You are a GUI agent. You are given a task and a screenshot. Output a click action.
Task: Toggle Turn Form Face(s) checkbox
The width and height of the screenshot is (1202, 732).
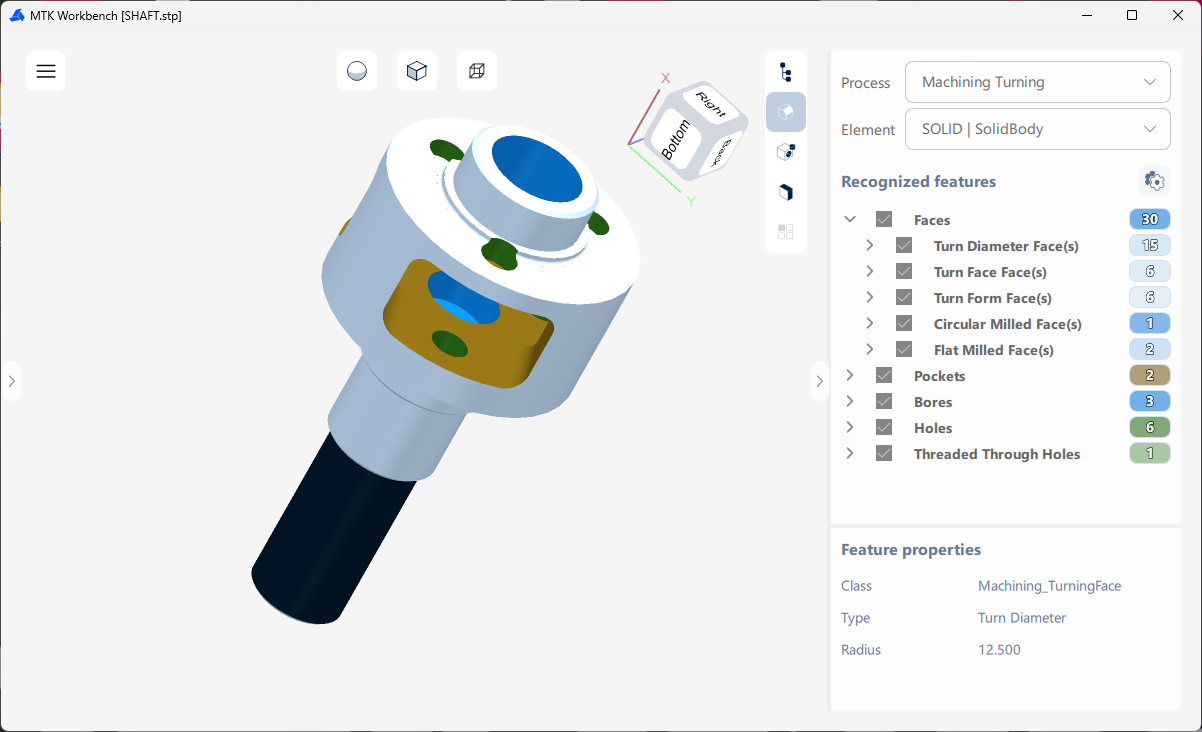[904, 298]
